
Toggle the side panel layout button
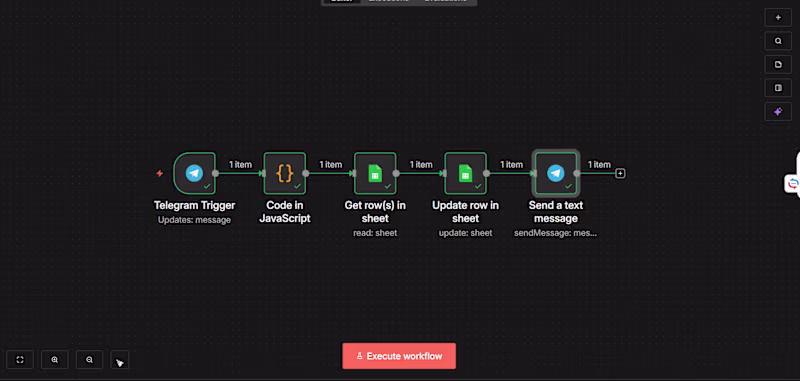[x=778, y=88]
